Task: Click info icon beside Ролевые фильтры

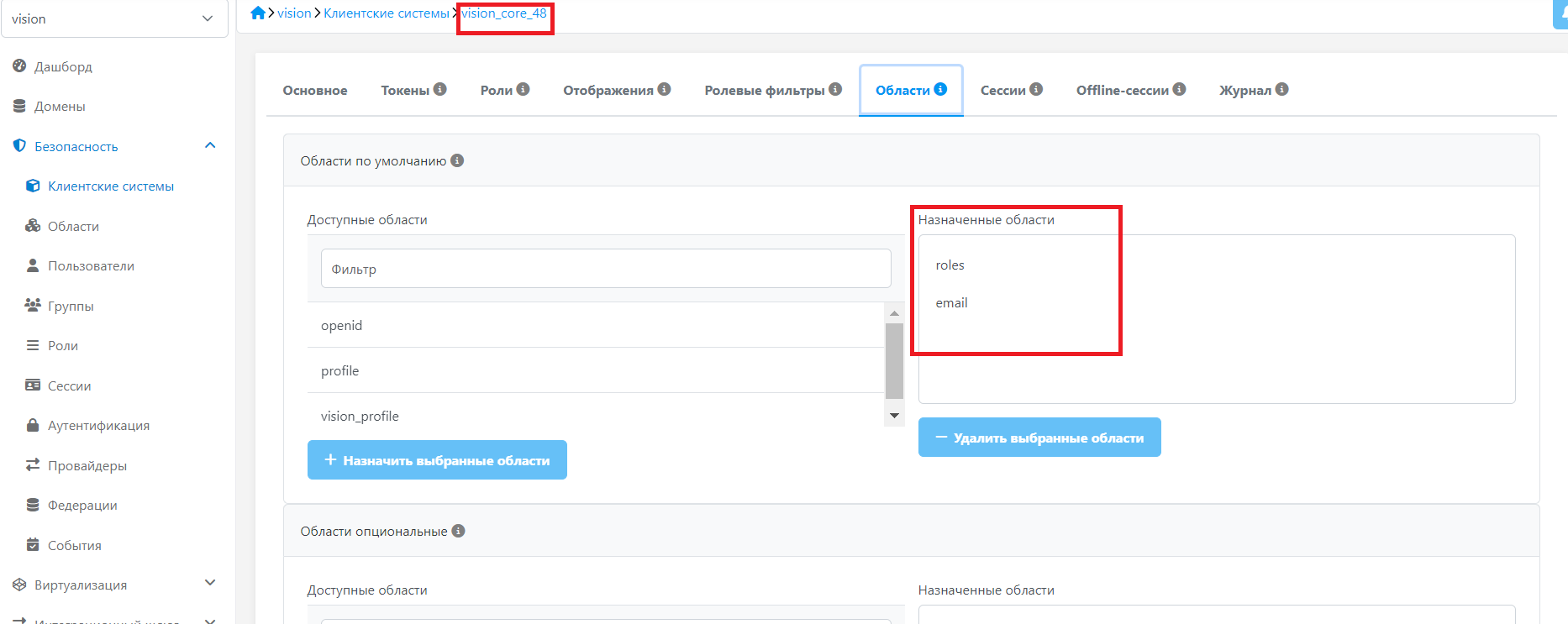Action: 835,89
